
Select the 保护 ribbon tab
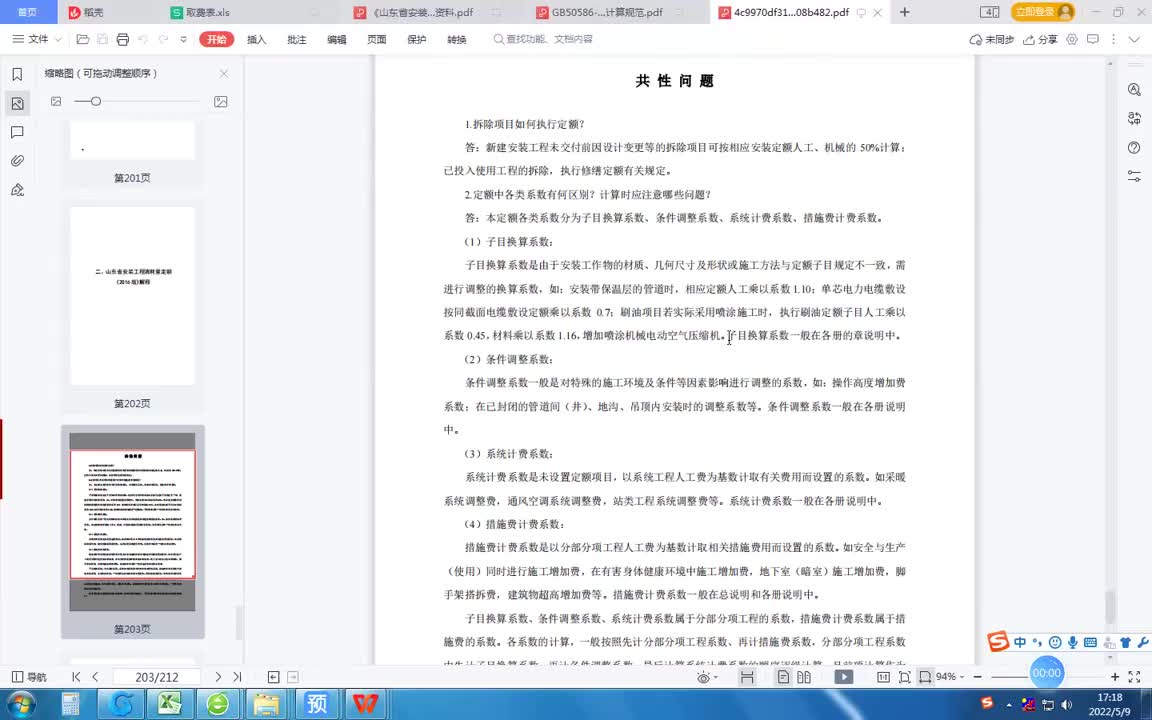(417, 40)
